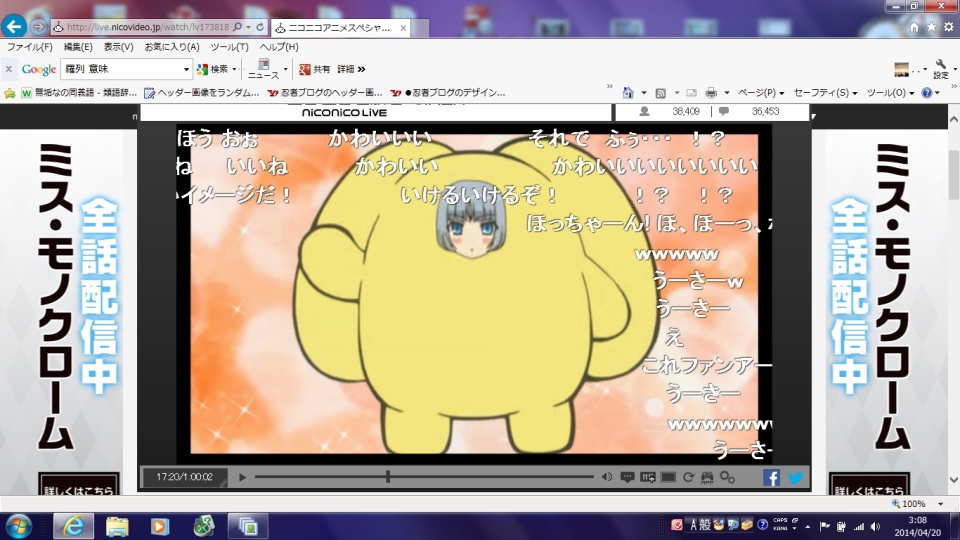The height and width of the screenshot is (540, 960).
Task: Play the niconico live video
Action: point(242,477)
